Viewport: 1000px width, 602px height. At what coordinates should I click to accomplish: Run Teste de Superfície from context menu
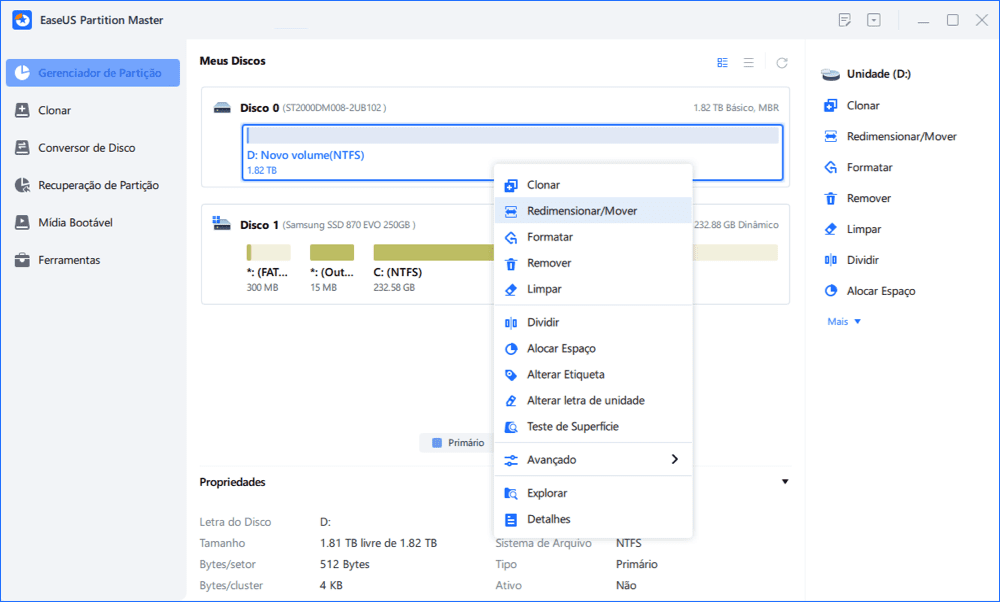593,427
